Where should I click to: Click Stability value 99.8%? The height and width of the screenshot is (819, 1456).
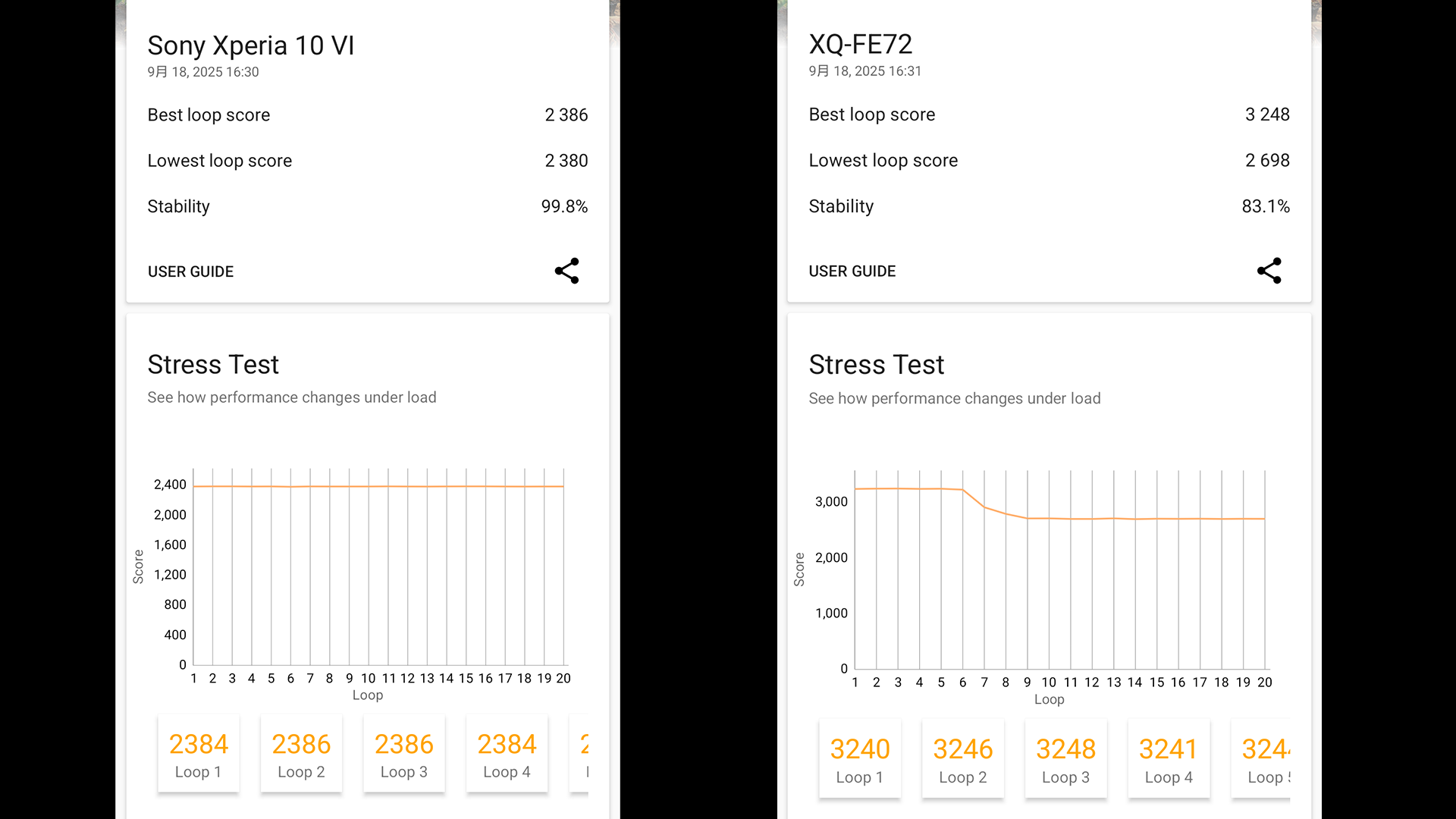[x=564, y=206]
